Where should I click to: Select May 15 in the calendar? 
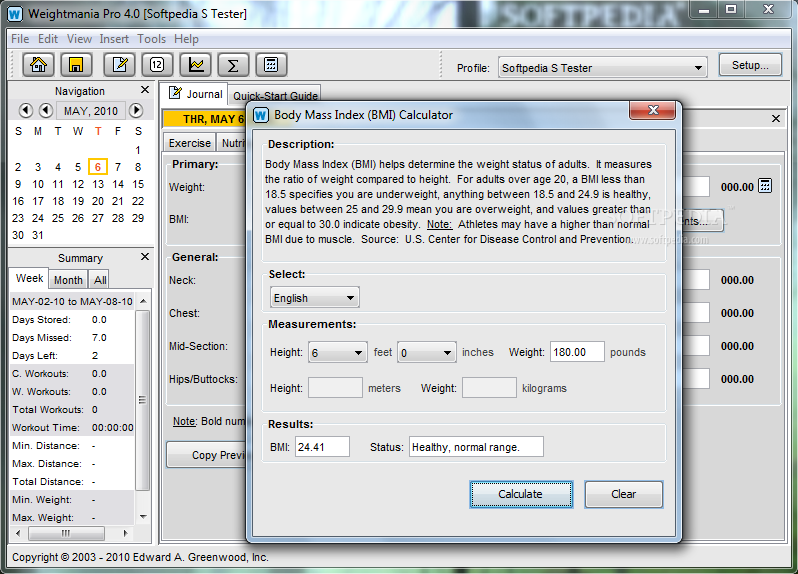(138, 184)
